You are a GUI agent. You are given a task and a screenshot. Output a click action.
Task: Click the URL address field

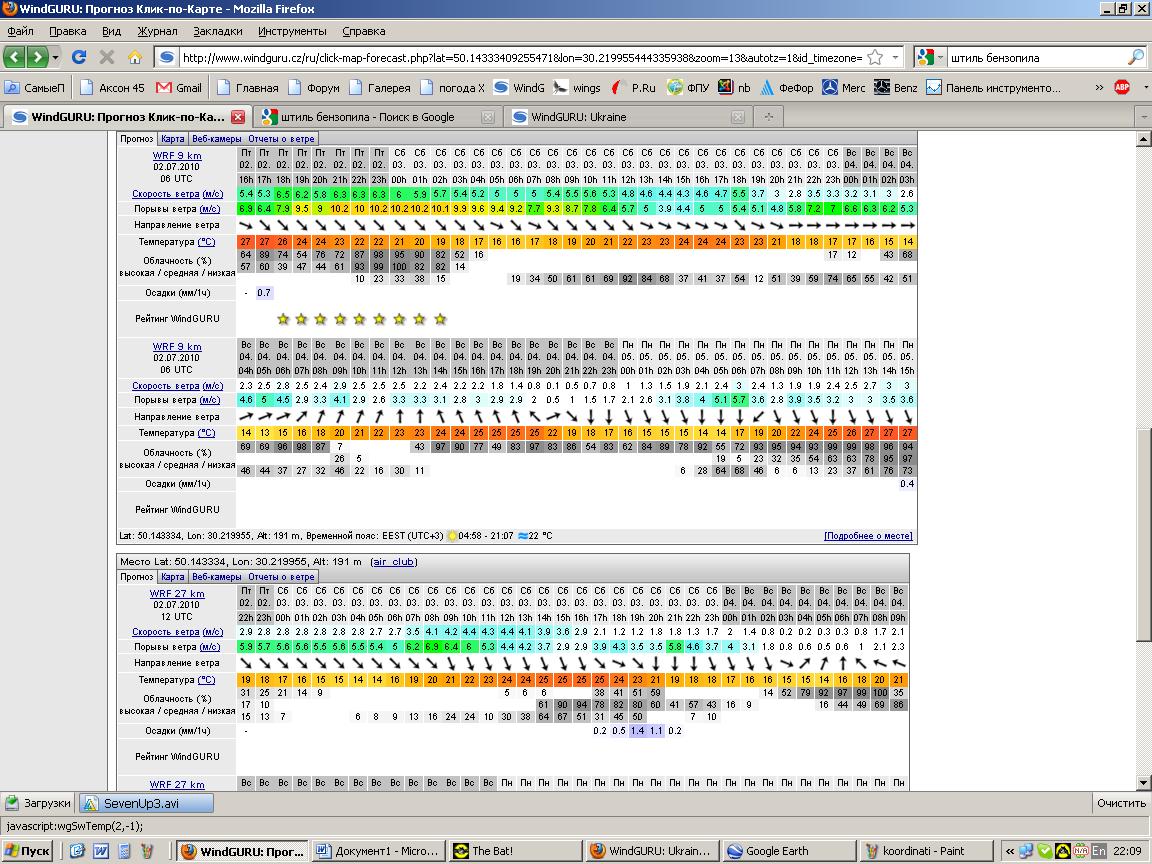point(520,57)
